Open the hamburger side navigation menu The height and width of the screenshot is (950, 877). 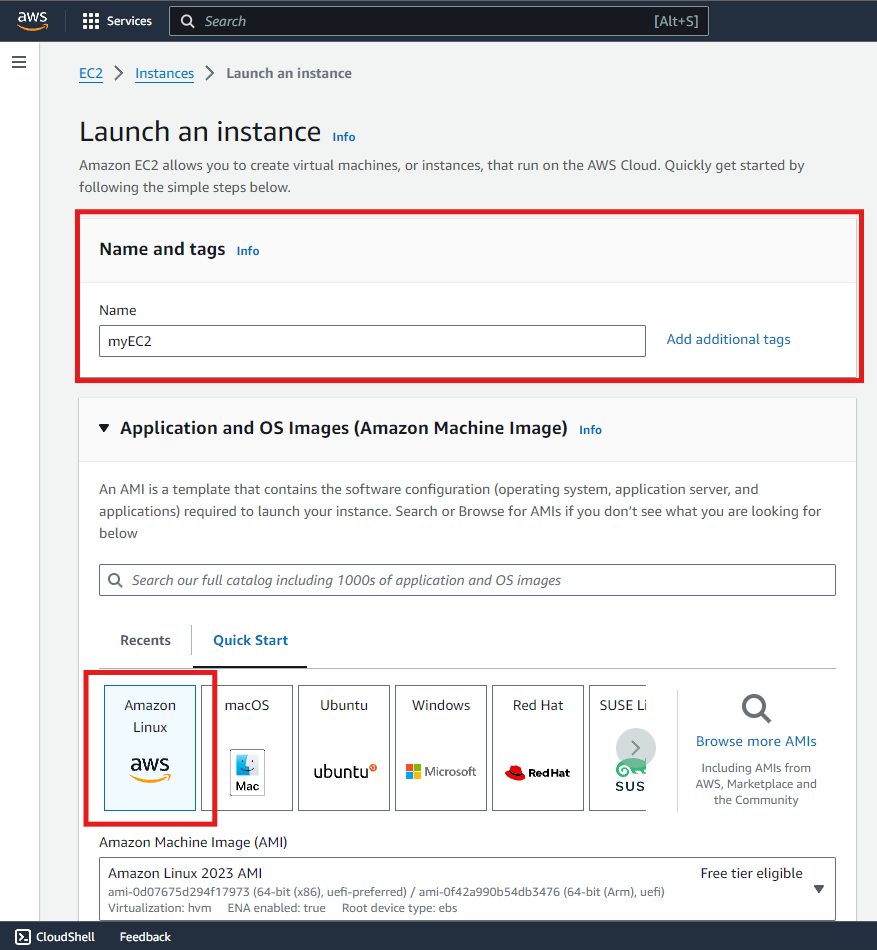click(x=19, y=63)
